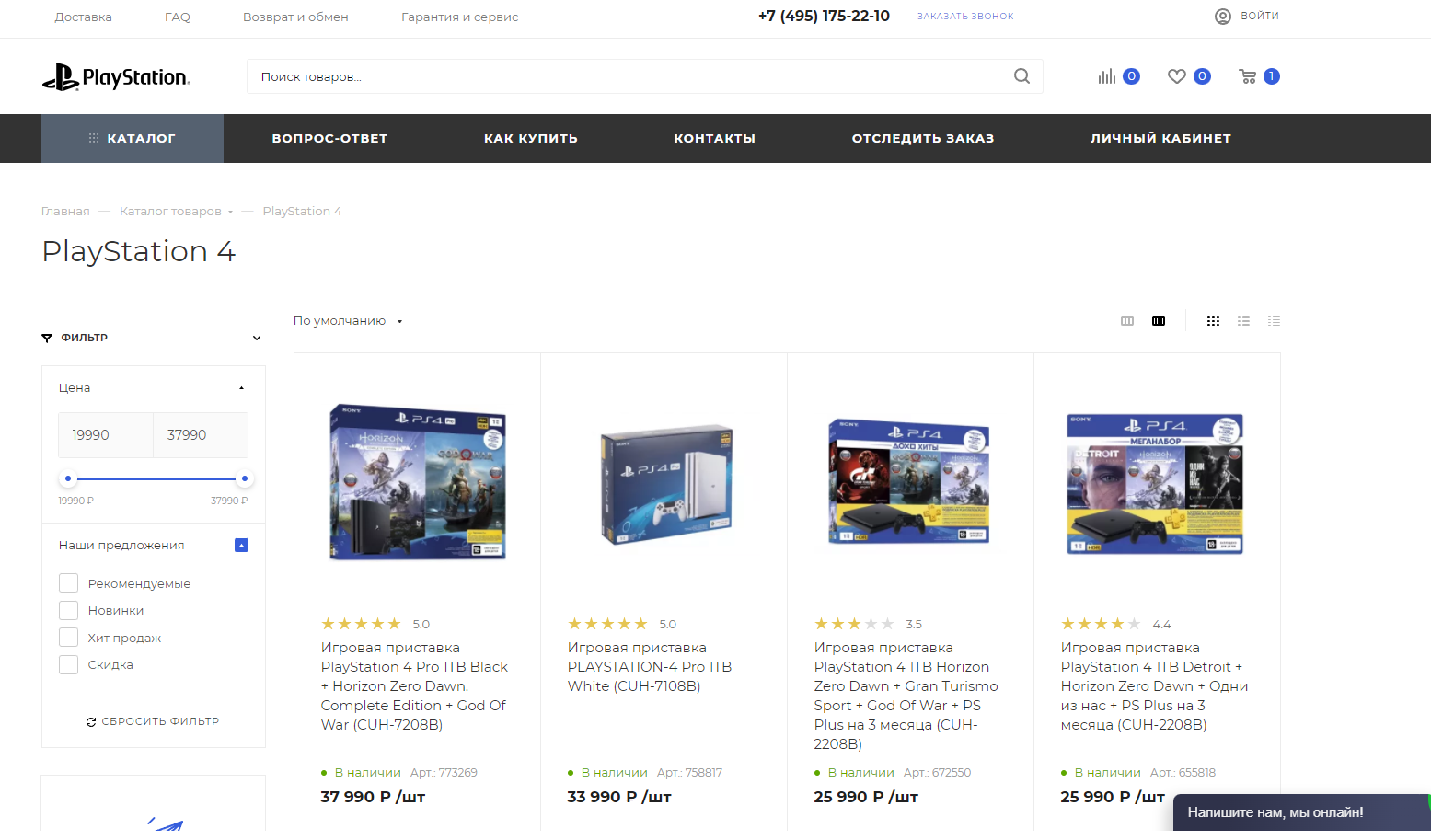
Task: Tick the Скидка checkbox
Action: (x=68, y=664)
